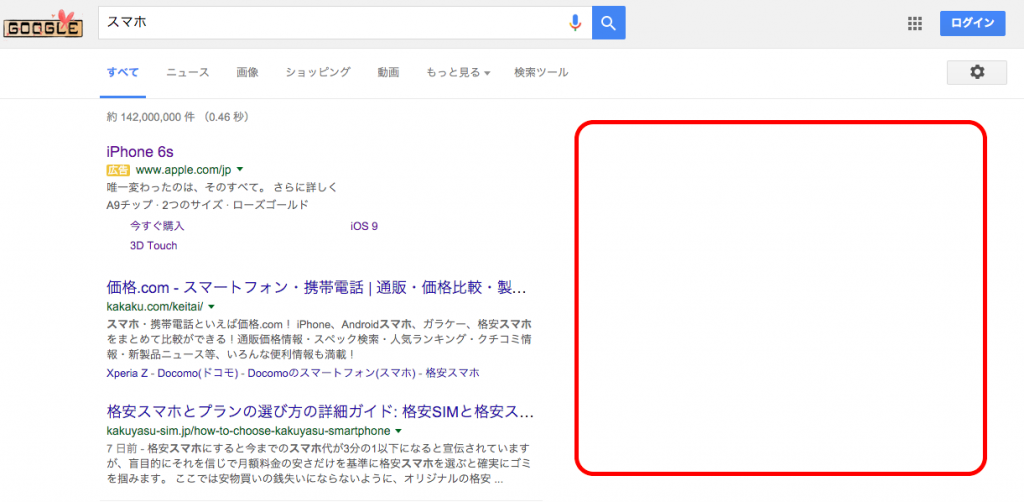Click the www.apple.com/jp URL text
The width and height of the screenshot is (1024, 502).
pyautogui.click(x=184, y=170)
